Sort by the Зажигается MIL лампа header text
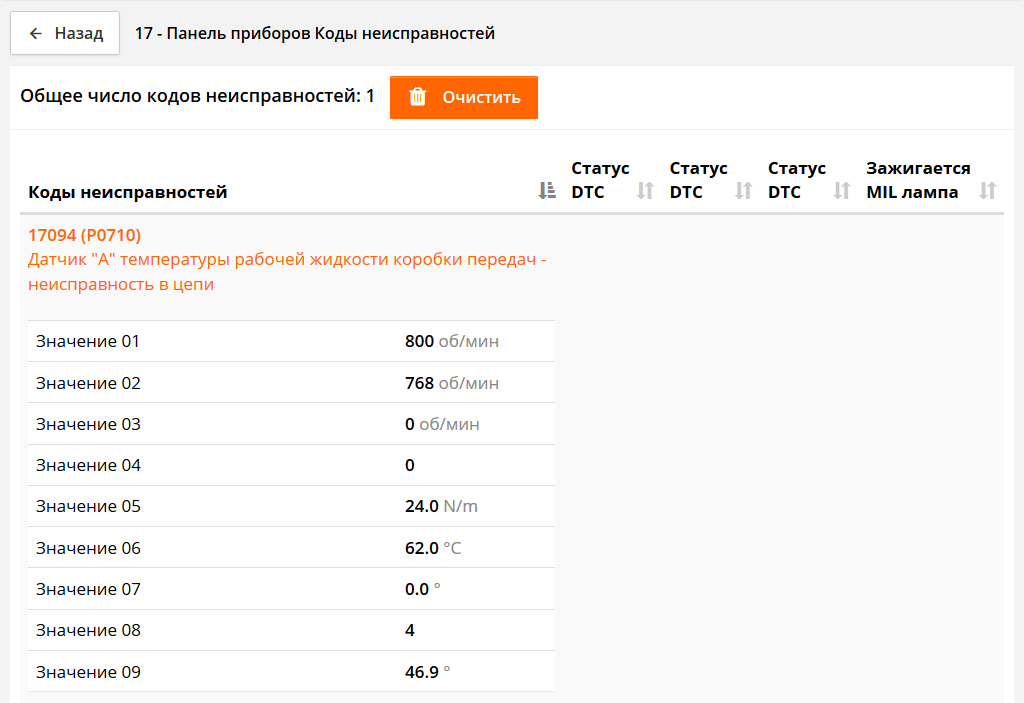This screenshot has height=703, width=1024. pos(917,180)
